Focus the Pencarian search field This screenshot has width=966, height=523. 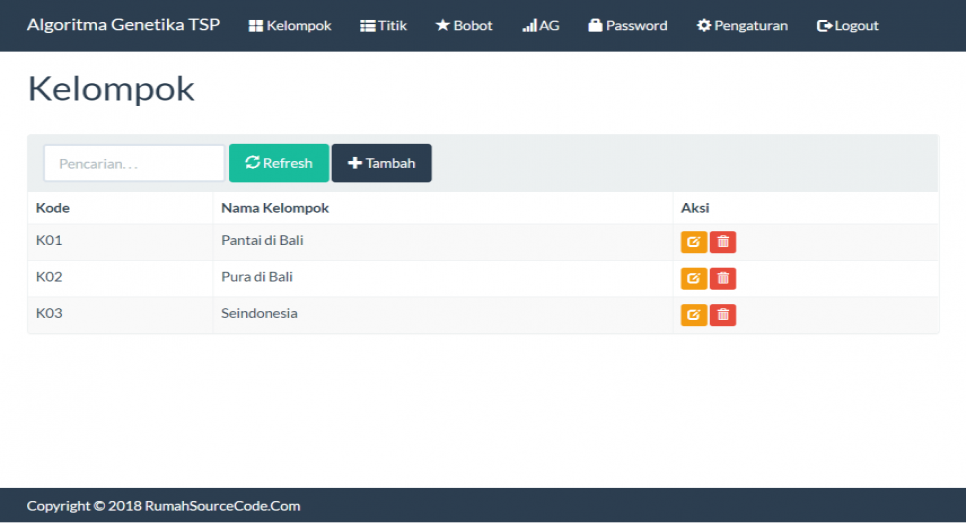(x=134, y=163)
